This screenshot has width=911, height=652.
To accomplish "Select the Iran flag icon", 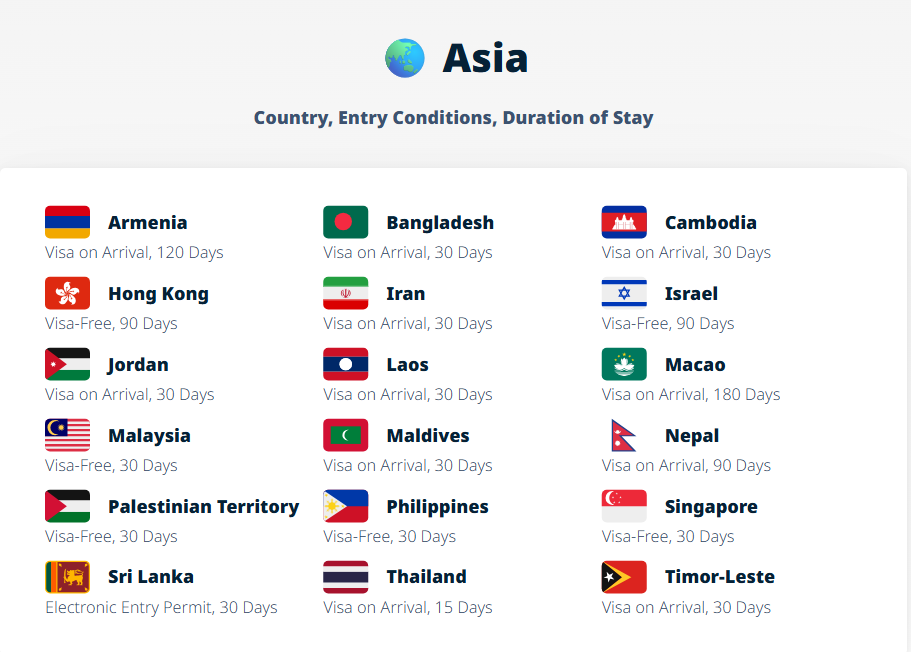I will point(345,293).
